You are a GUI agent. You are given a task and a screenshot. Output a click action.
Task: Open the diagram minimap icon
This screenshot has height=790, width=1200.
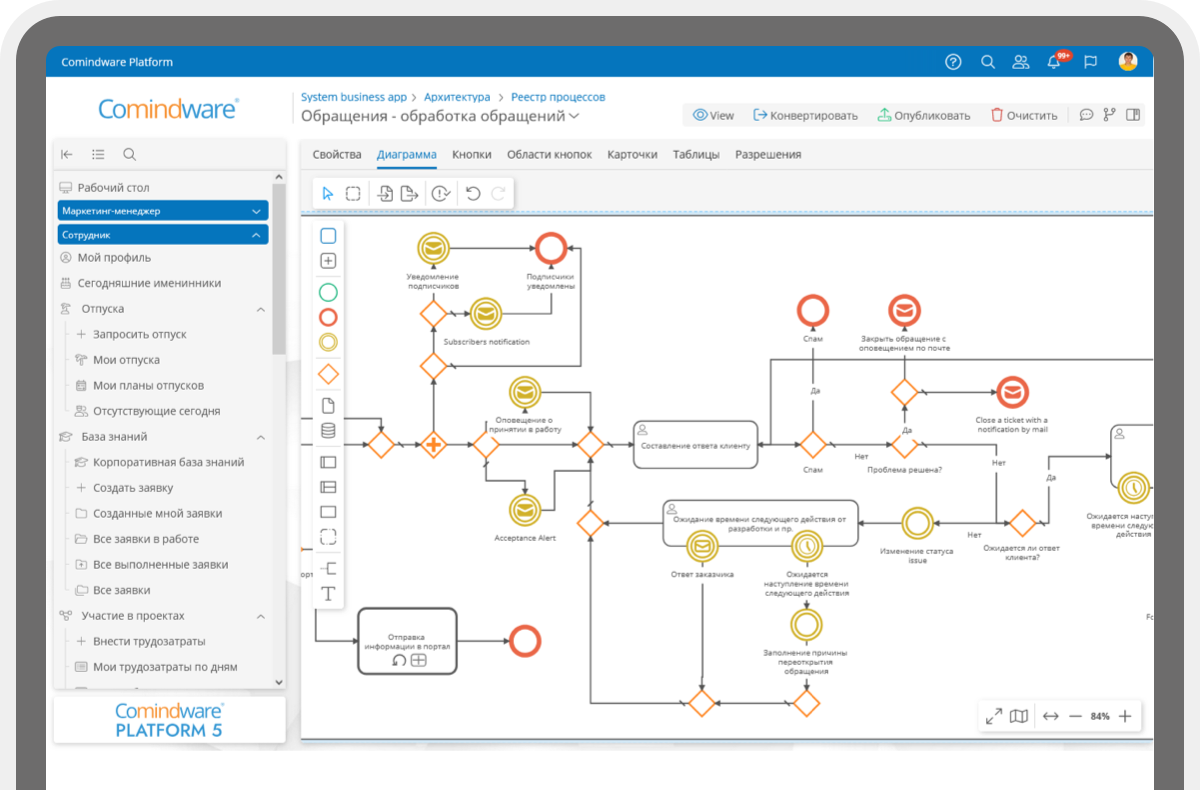pyautogui.click(x=1019, y=716)
